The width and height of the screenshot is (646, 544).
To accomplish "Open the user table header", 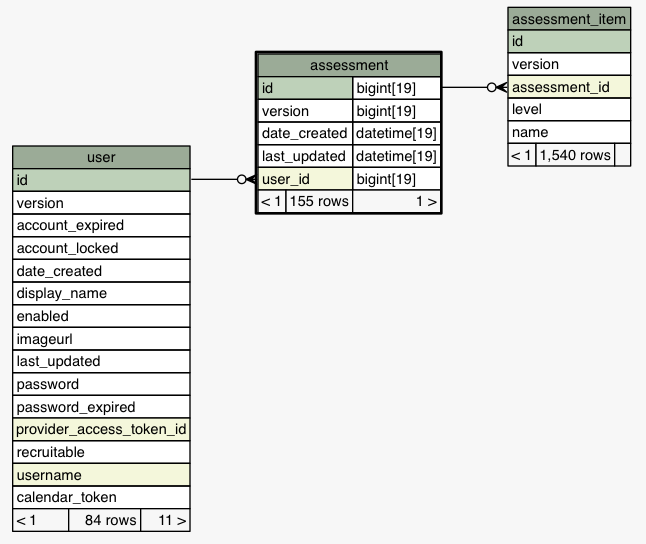I will coord(101,157).
